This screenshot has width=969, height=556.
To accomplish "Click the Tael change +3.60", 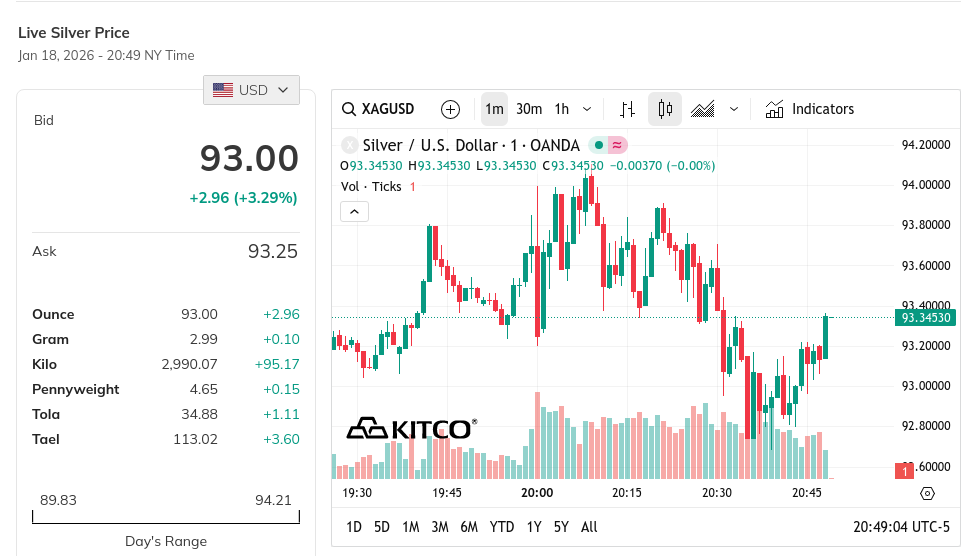I will coord(281,439).
